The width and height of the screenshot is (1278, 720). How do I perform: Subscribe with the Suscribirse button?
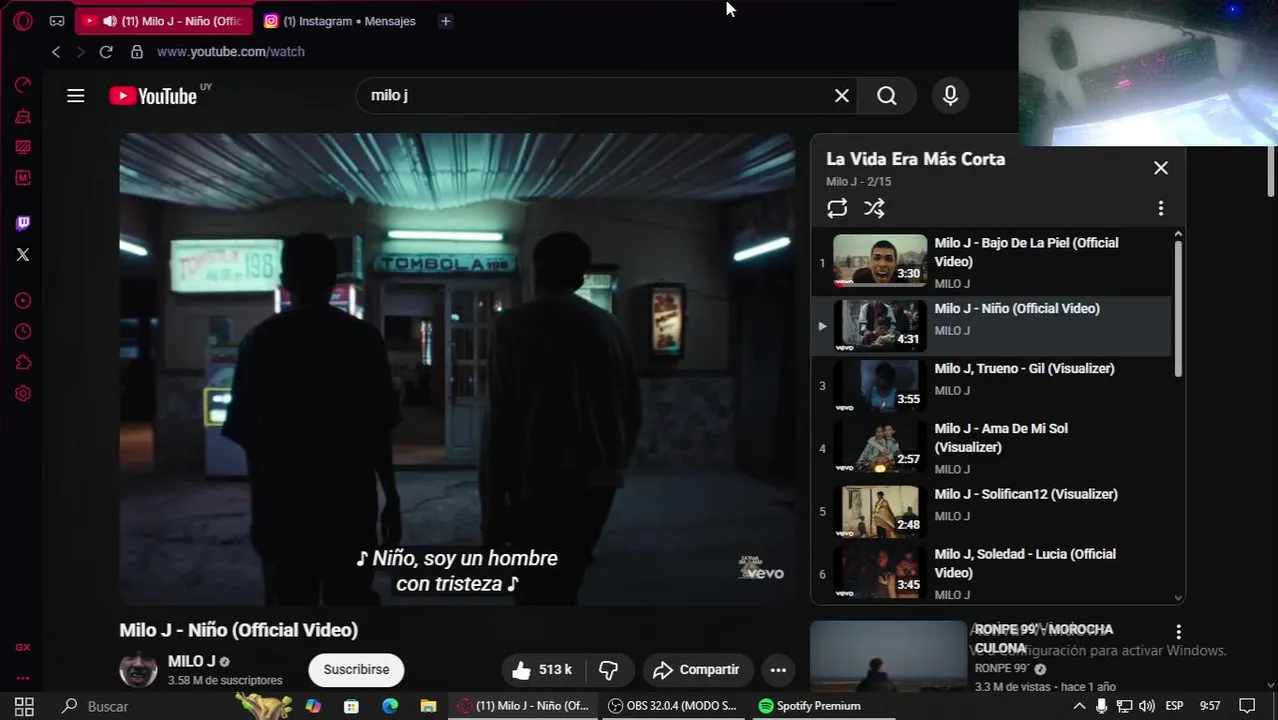click(x=356, y=670)
